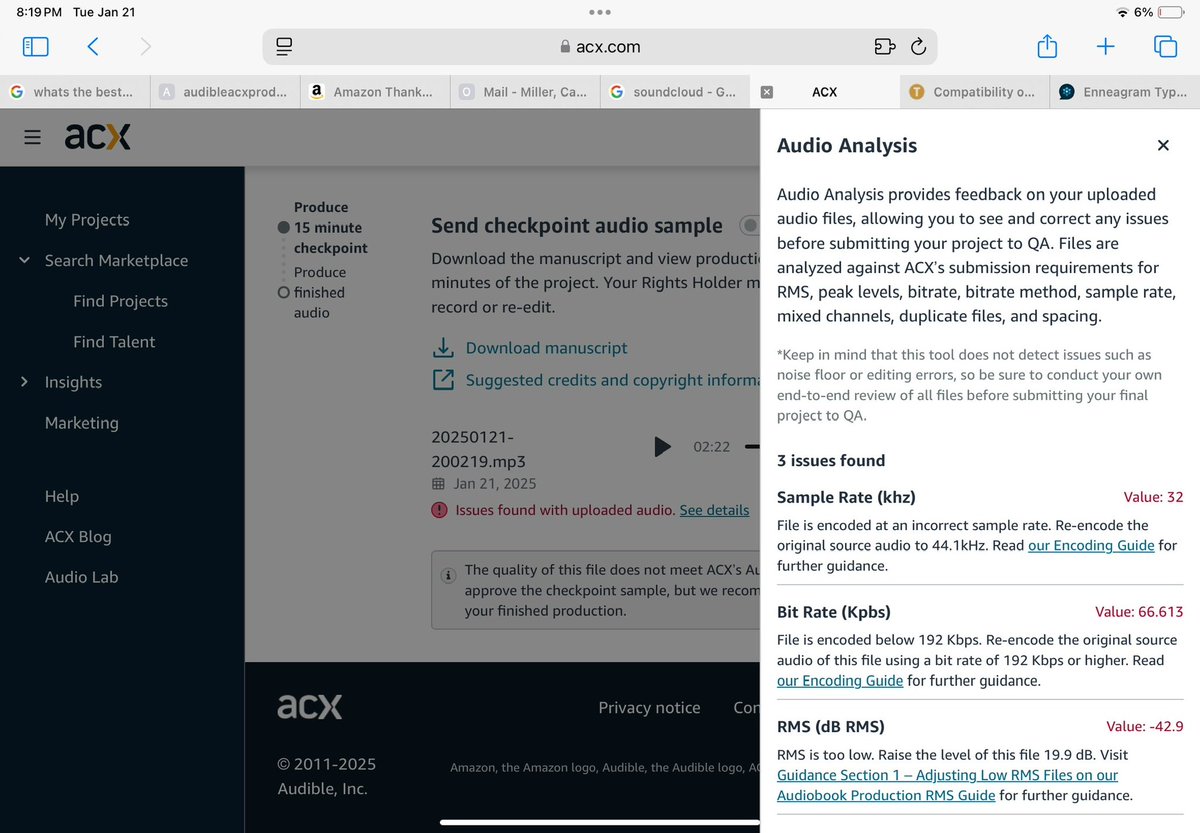The height and width of the screenshot is (833, 1200).
Task: Expand the Insights section chevron
Action: (24, 381)
